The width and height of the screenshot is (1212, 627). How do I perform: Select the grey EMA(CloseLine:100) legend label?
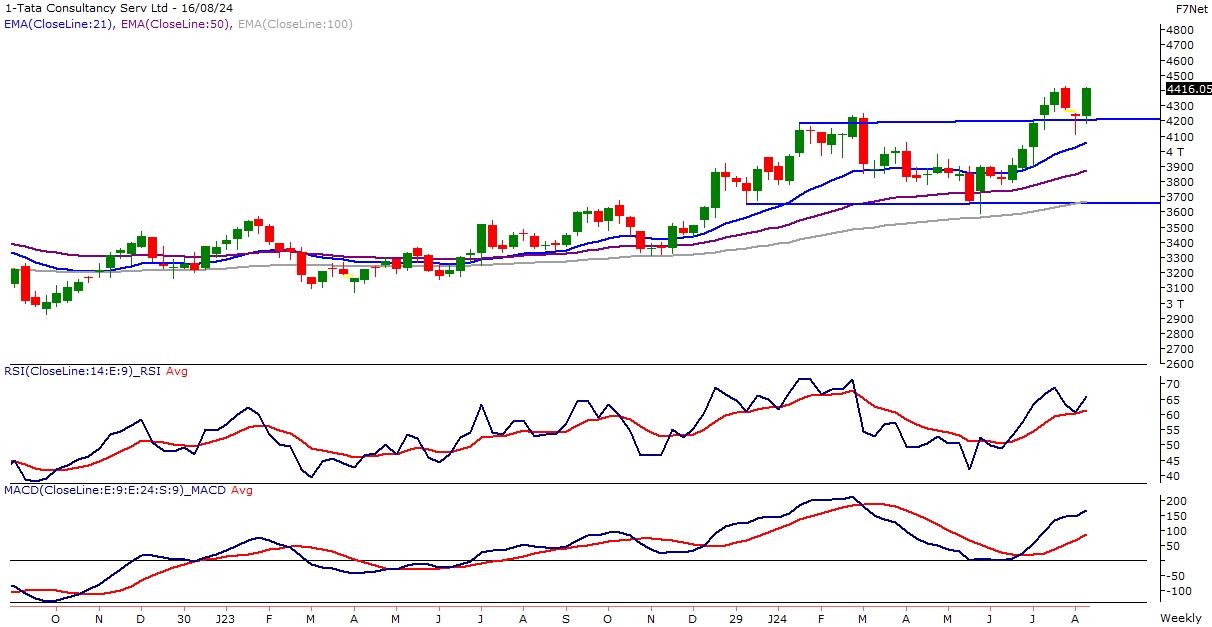point(293,23)
